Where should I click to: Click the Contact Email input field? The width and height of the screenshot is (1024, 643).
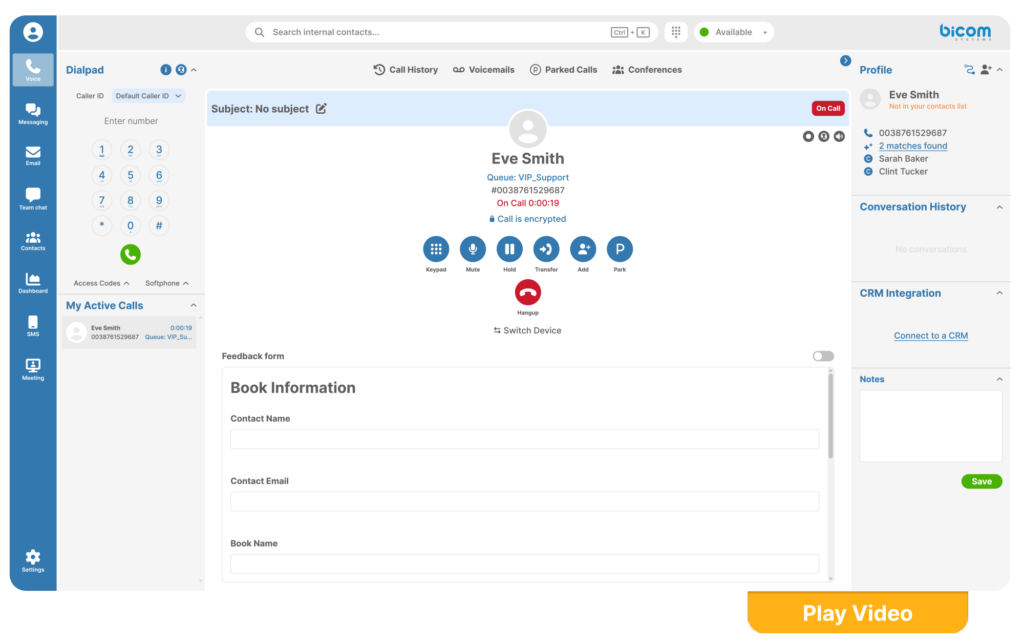click(x=524, y=501)
